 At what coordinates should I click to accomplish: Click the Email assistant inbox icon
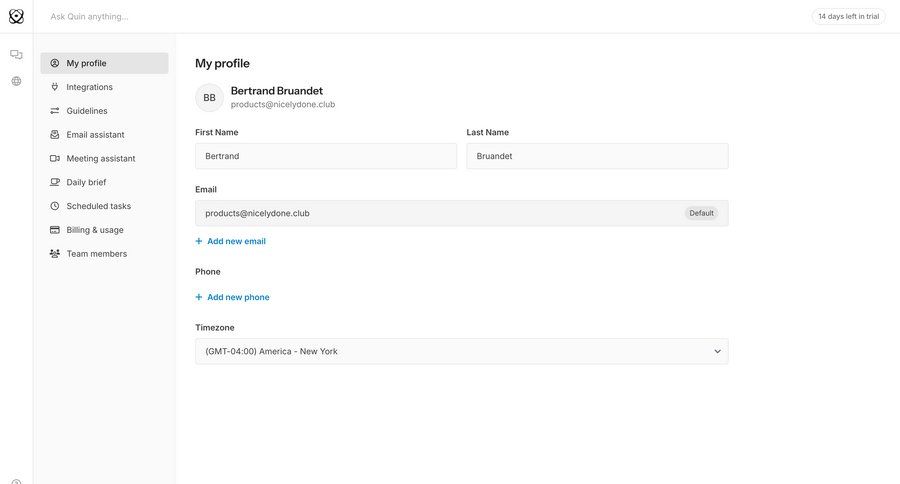(x=55, y=135)
